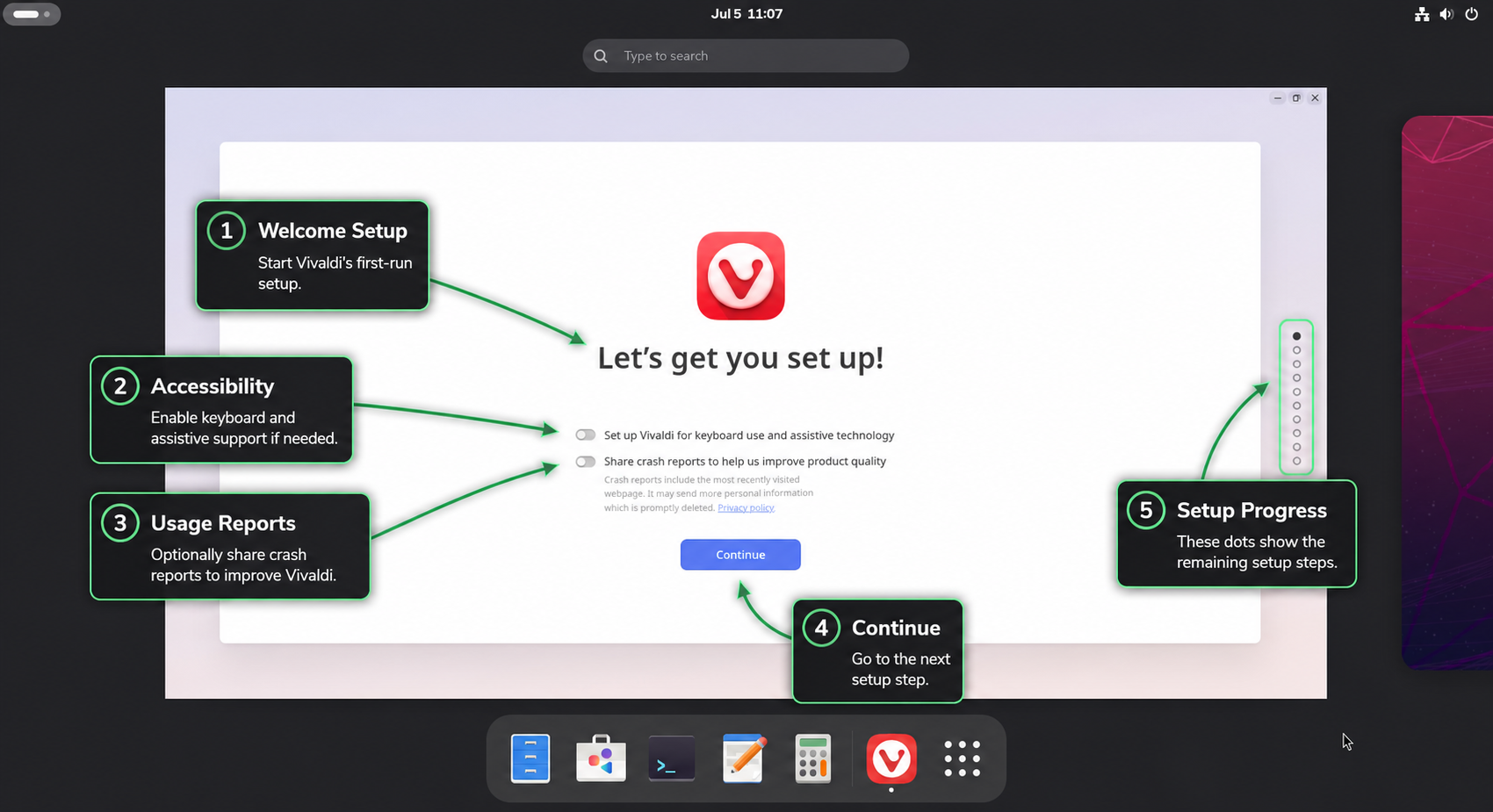Launch the Software store from the dock

[x=601, y=758]
